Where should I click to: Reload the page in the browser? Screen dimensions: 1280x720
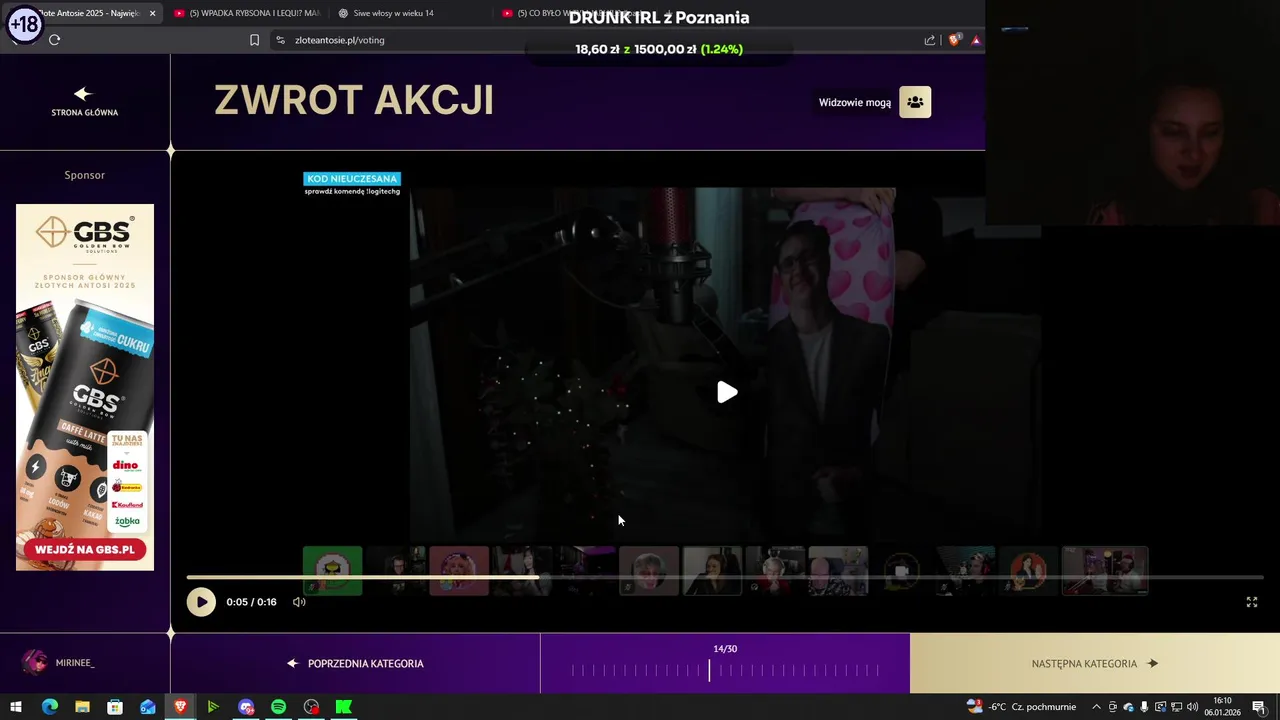pos(54,40)
